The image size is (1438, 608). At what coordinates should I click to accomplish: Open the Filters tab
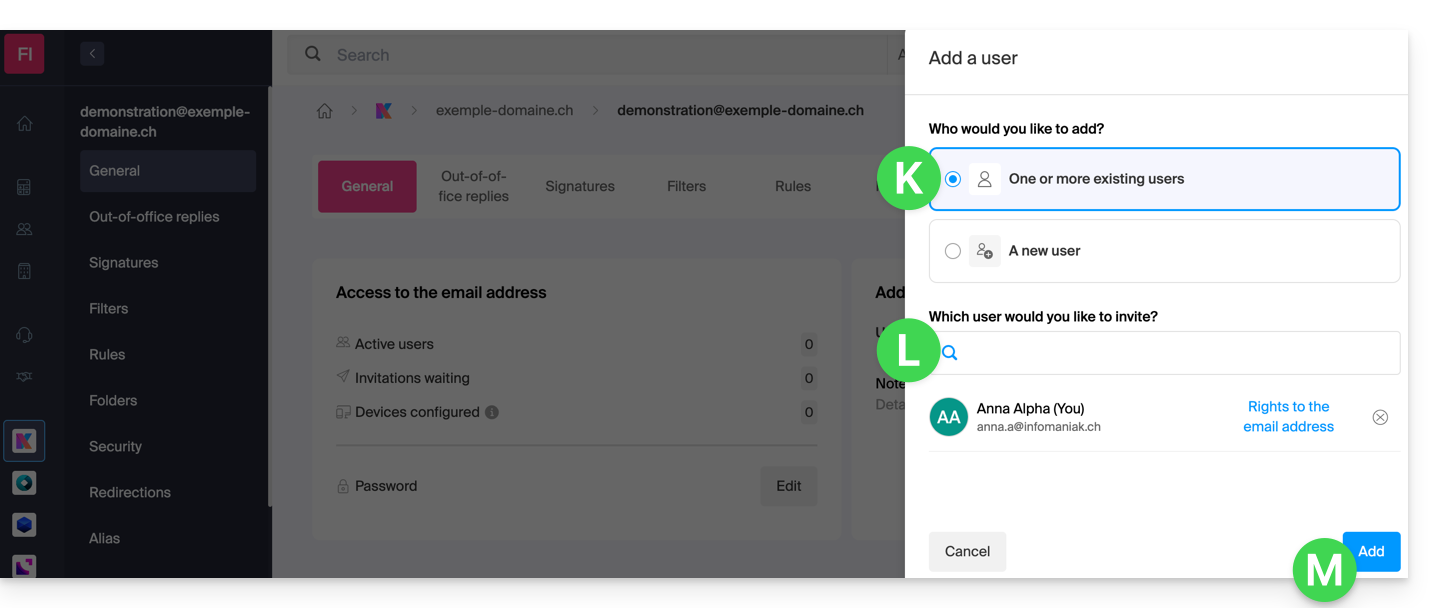point(686,186)
